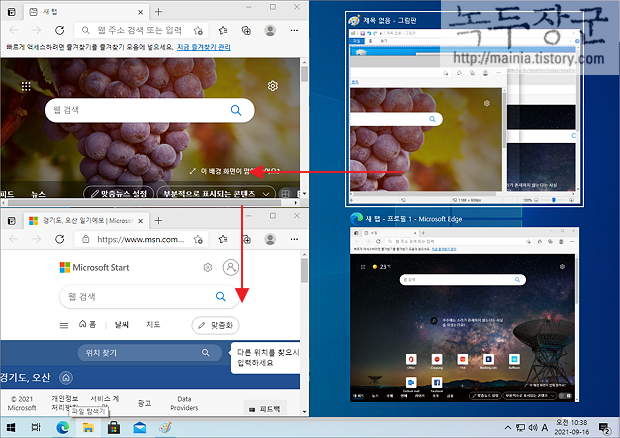This screenshot has height=438, width=620.
Task: Open Favorites list in top Edge window
Action: pyautogui.click(x=223, y=30)
